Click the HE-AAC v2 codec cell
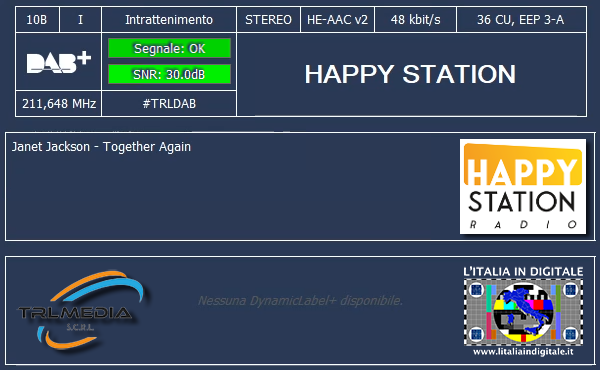The image size is (600, 370). coord(337,20)
